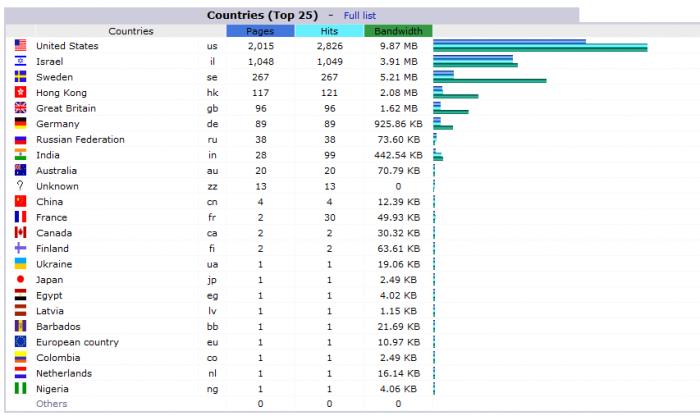Click the Israel bar graph
The width and height of the screenshot is (700, 416).
(x=475, y=61)
